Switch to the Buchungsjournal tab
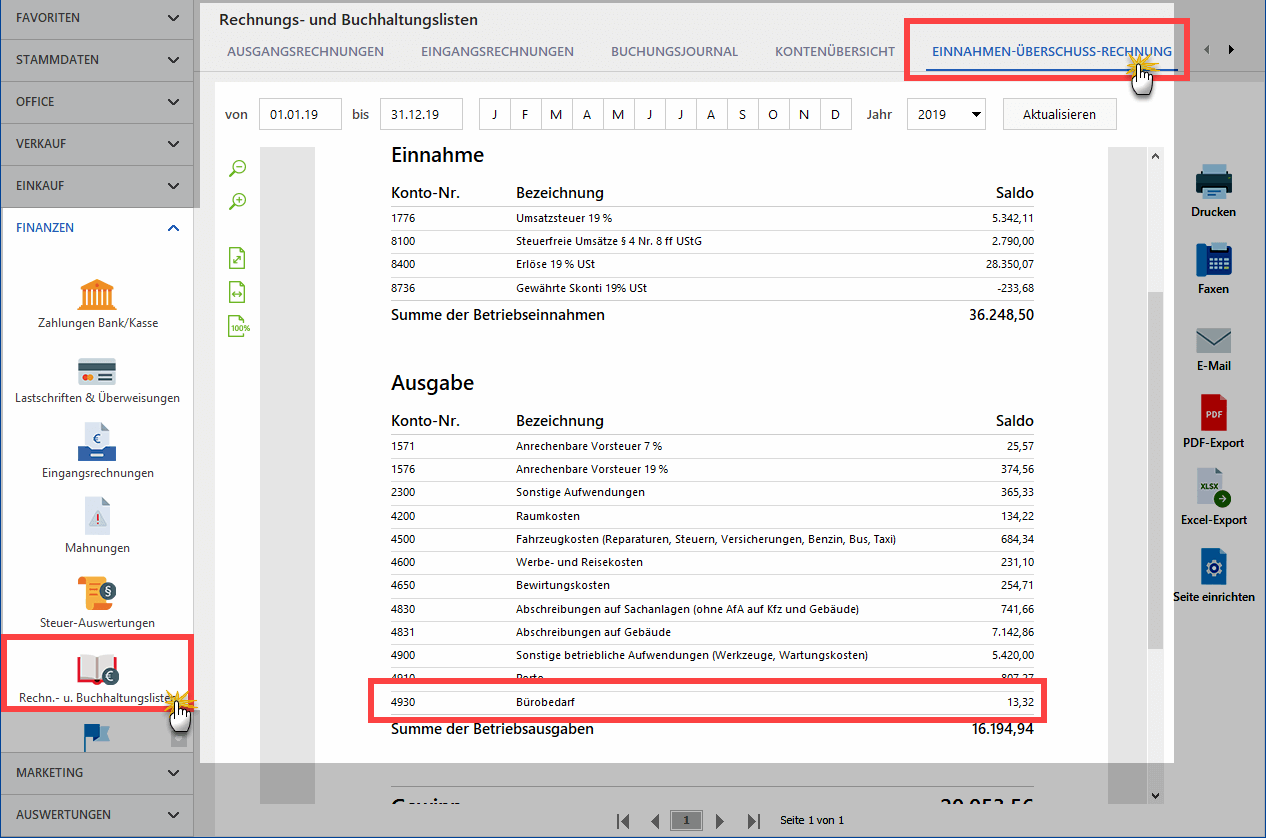This screenshot has height=838, width=1266. 674,52
